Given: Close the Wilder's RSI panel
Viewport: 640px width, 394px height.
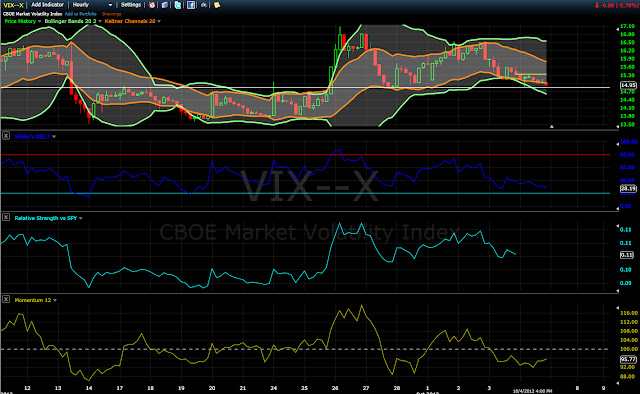Looking at the screenshot, I should [6, 136].
